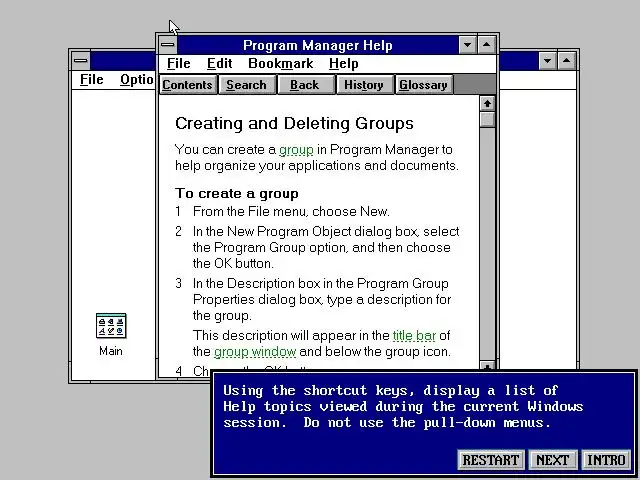Screen dimensions: 640x480
Task: Click the INTRO button in tutorial box
Action: tap(606, 460)
